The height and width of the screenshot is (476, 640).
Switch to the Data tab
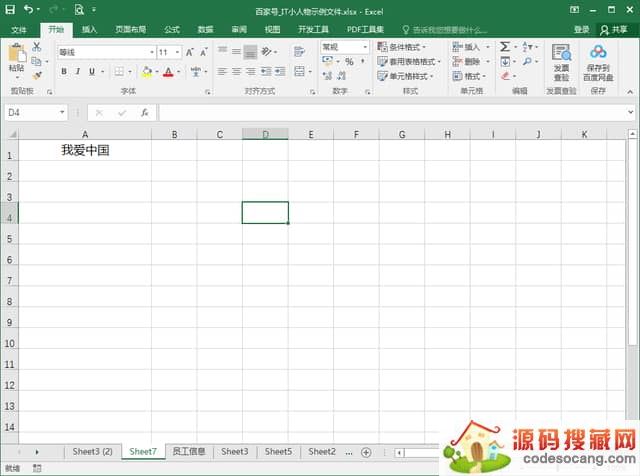pos(205,29)
